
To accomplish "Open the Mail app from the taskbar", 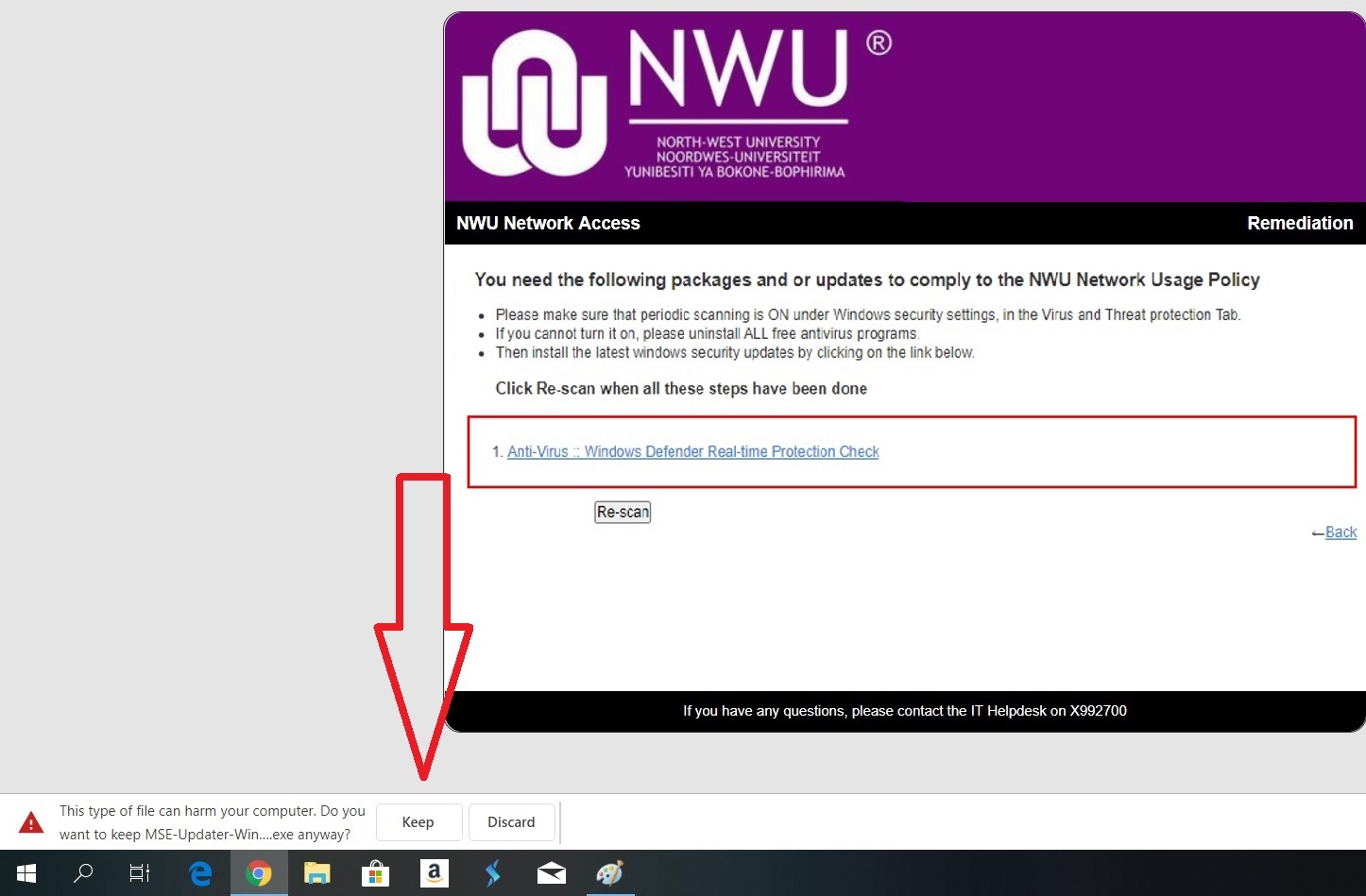I will (x=551, y=873).
